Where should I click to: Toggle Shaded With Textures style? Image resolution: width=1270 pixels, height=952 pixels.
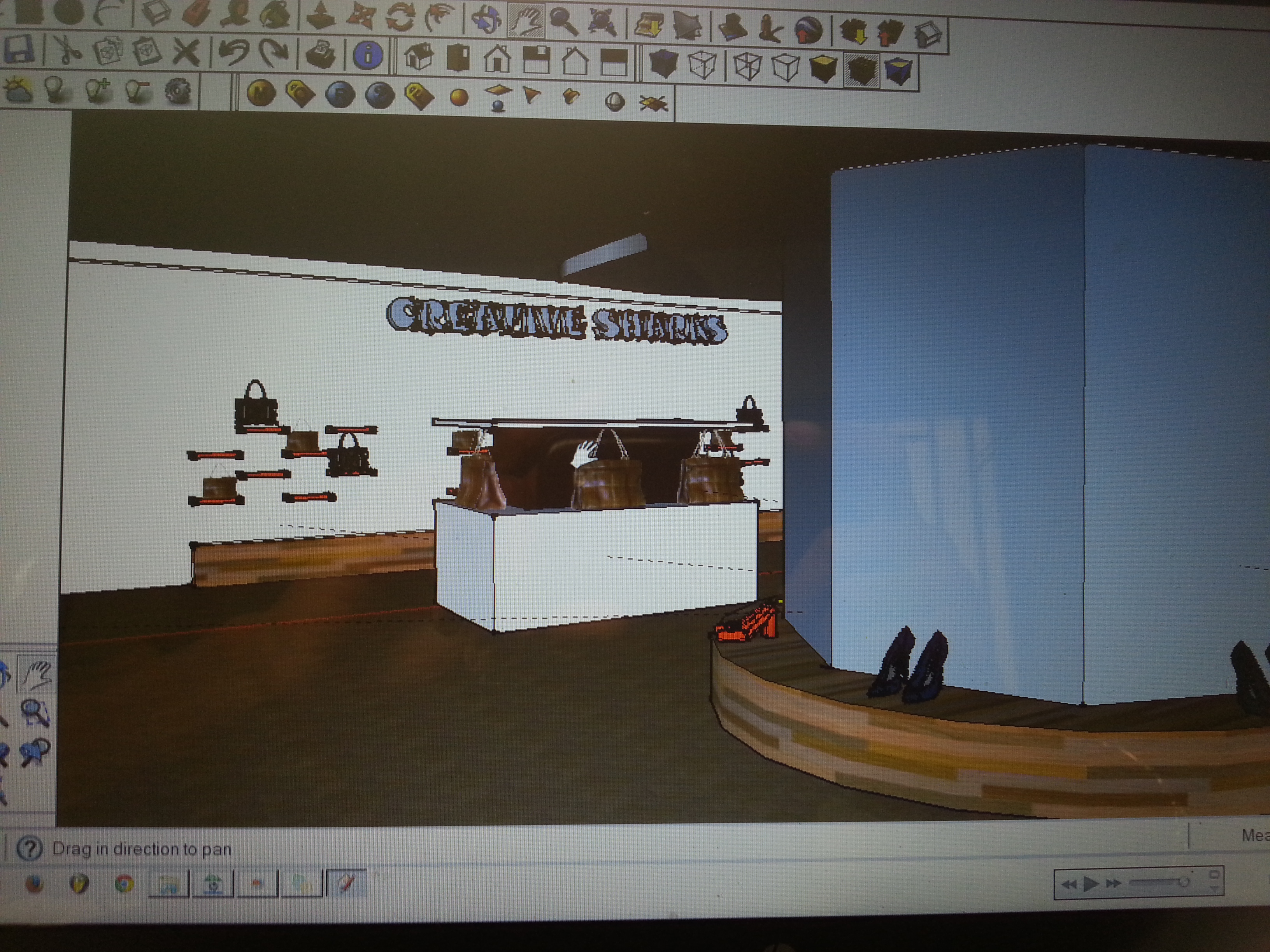pyautogui.click(x=861, y=70)
